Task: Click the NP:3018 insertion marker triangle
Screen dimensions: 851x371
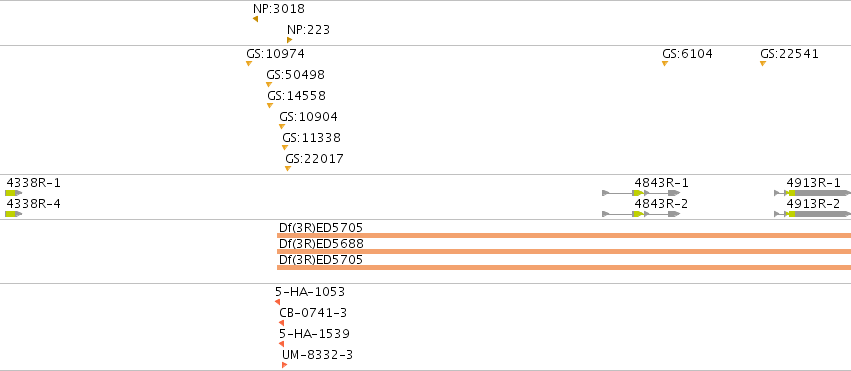Action: click(x=255, y=20)
